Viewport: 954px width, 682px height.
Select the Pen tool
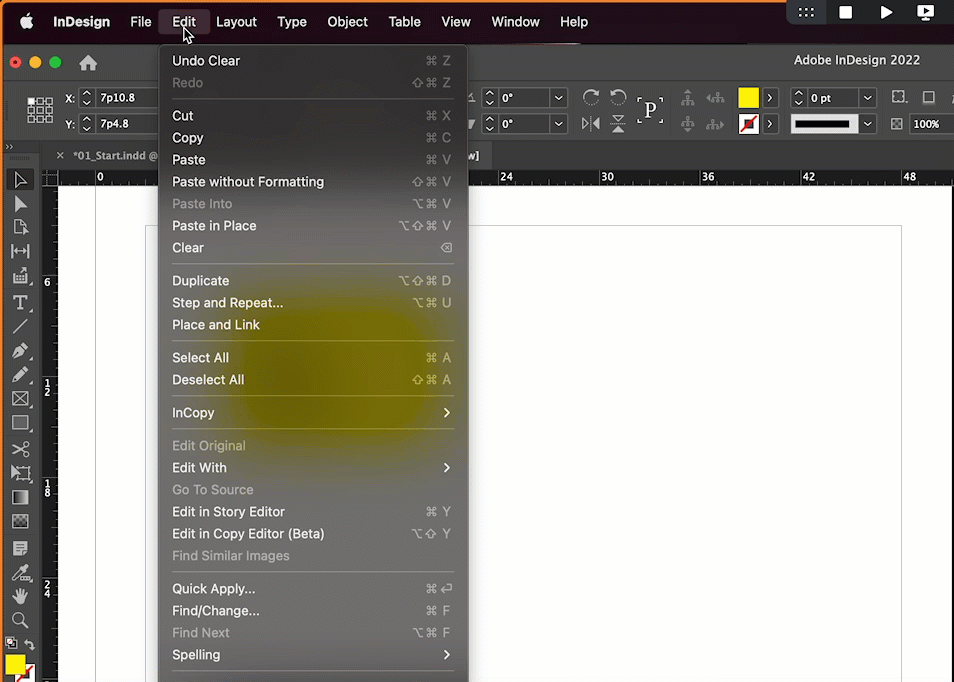19,351
